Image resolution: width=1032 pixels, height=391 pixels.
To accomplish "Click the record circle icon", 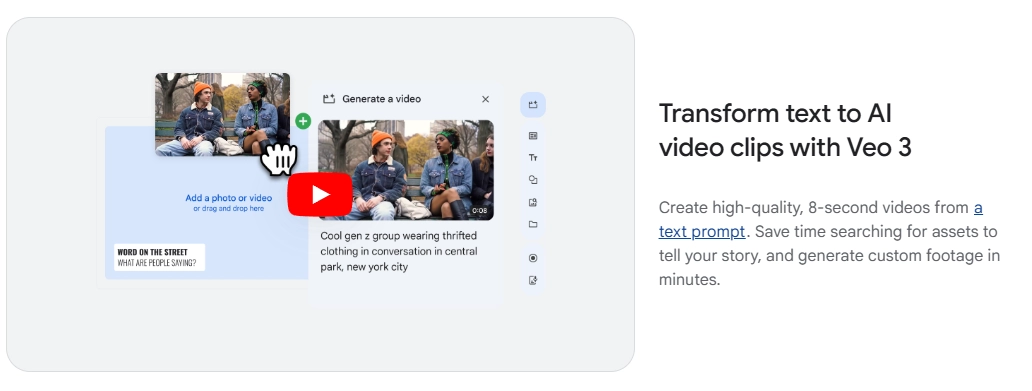I will point(533,258).
